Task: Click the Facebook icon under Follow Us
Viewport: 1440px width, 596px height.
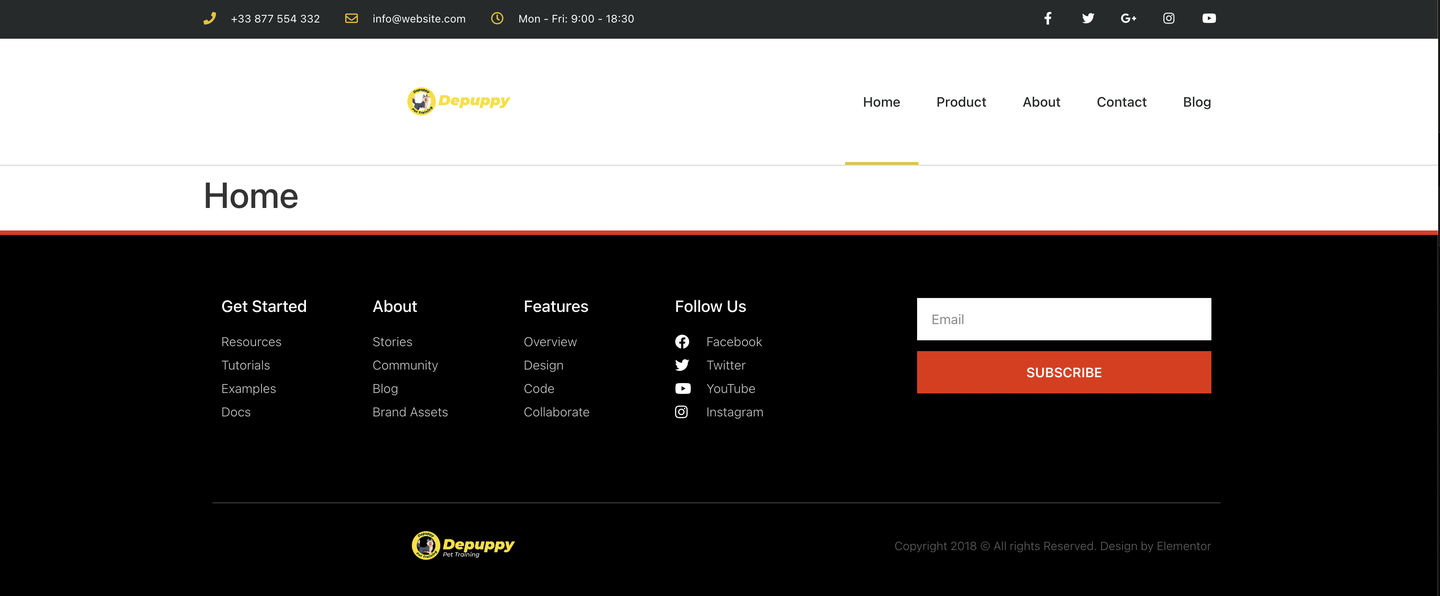Action: [682, 342]
